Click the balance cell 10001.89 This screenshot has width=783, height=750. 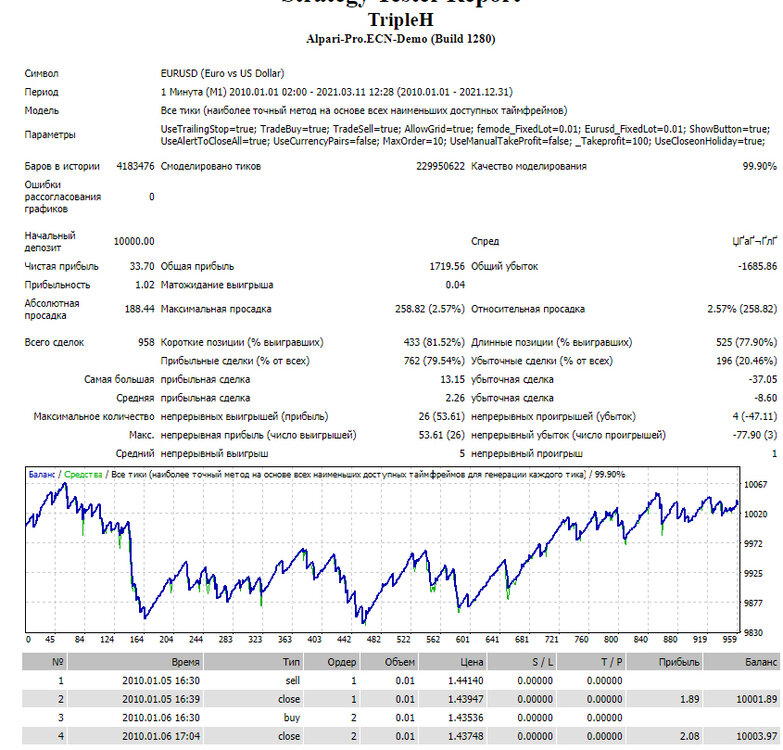pos(757,699)
